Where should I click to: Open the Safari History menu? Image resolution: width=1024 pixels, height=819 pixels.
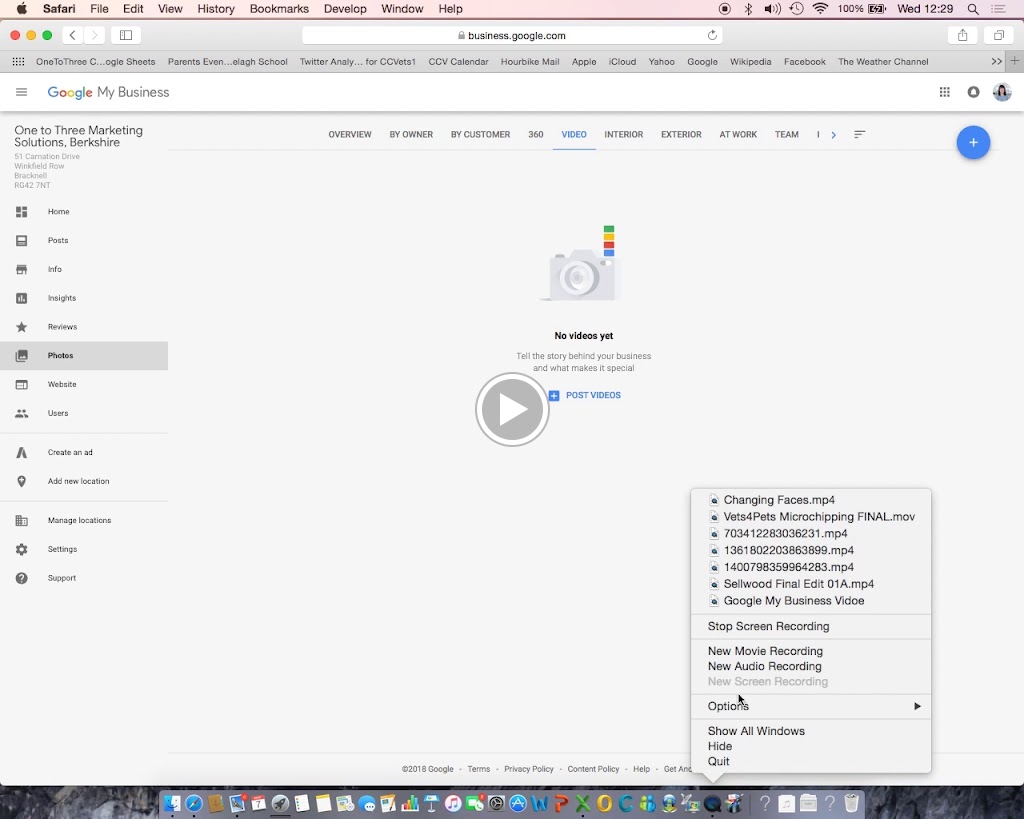216,9
